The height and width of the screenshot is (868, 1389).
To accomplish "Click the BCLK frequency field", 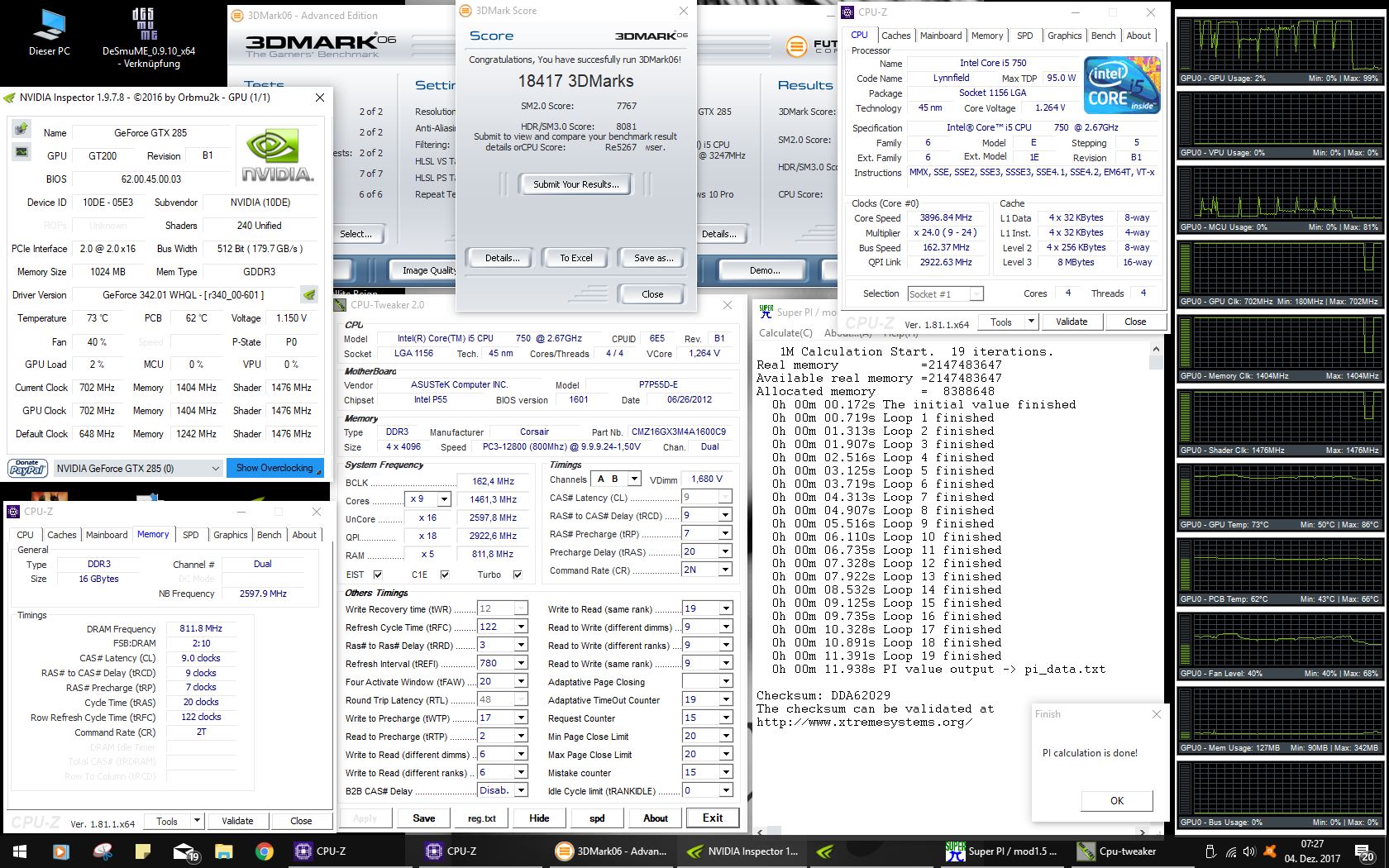I will 492,481.
